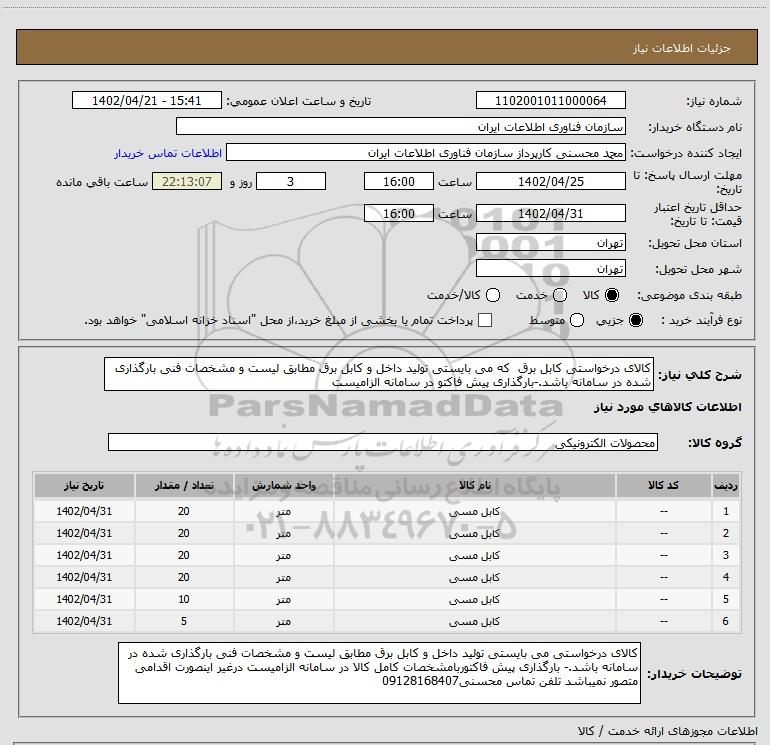Click the شهر محل تحویل field

550,268
